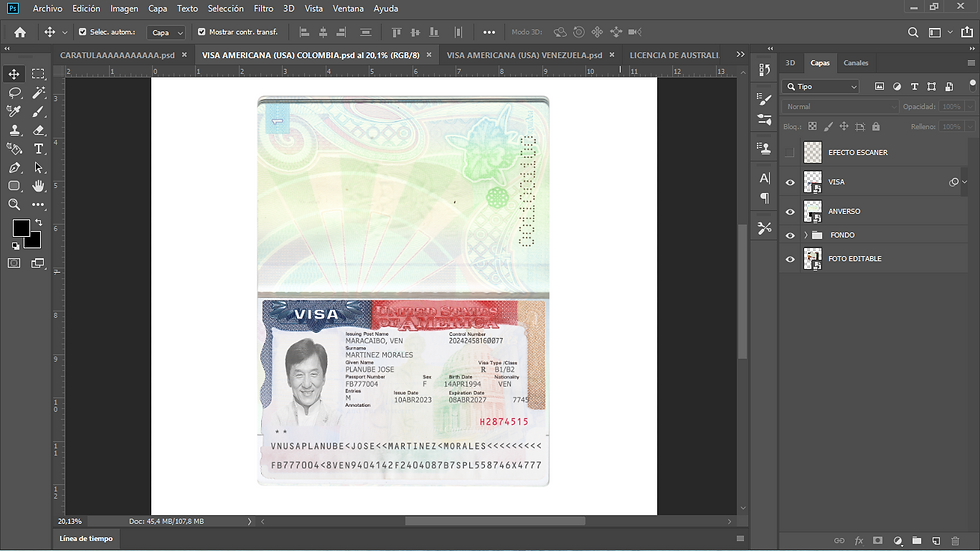Hide the ANVERSO layer

coord(790,212)
